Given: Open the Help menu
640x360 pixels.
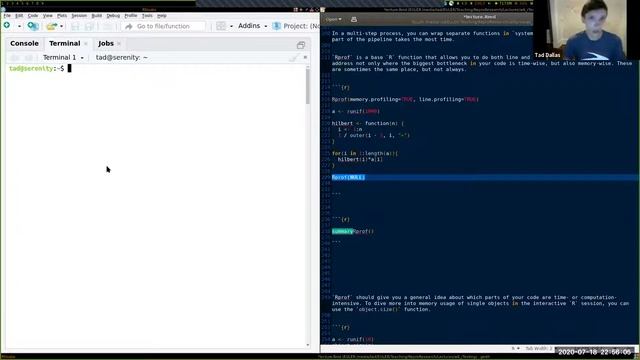Looking at the screenshot, I should click(x=162, y=16).
